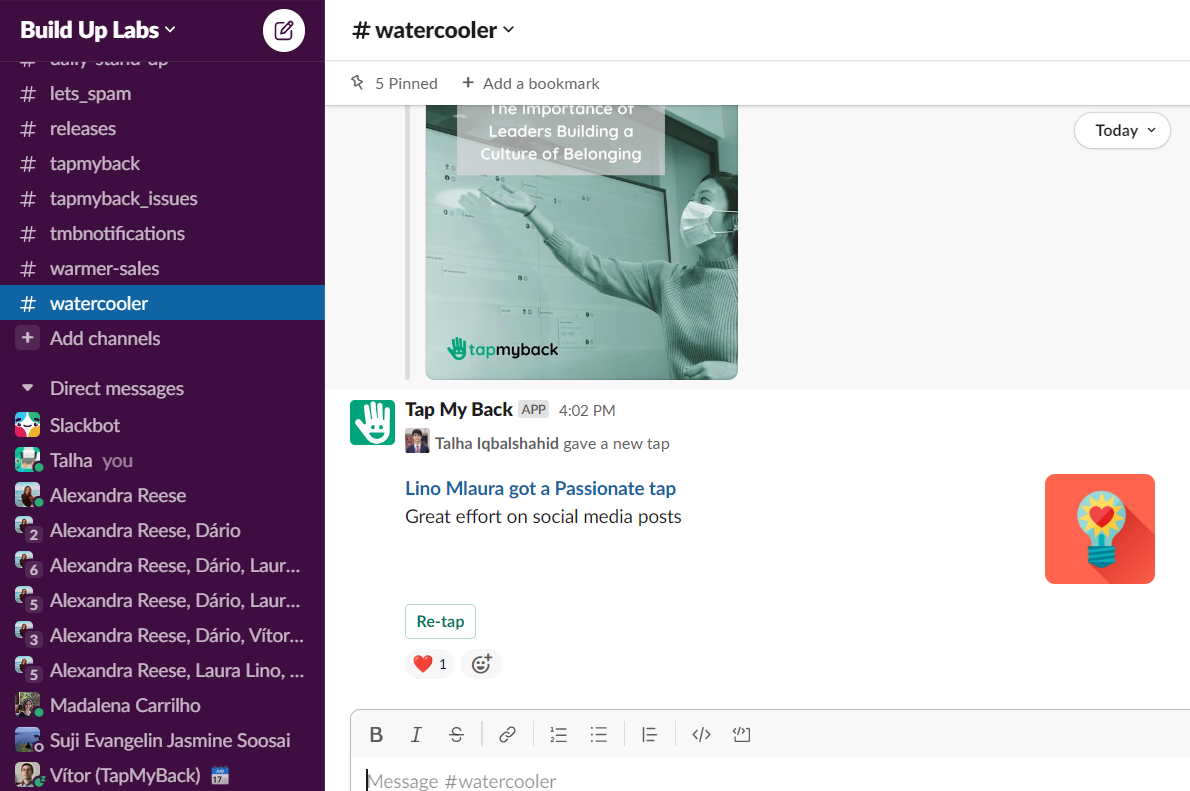Image resolution: width=1190 pixels, height=791 pixels.
Task: Open your own Talha direct message
Action: (x=162, y=460)
